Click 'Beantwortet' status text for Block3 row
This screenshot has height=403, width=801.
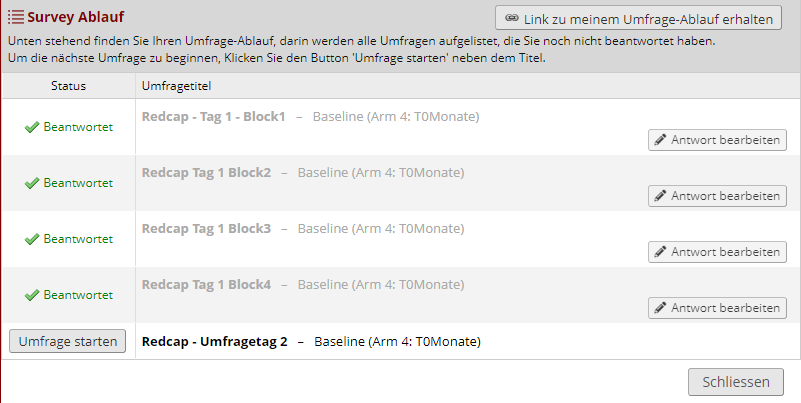point(78,240)
